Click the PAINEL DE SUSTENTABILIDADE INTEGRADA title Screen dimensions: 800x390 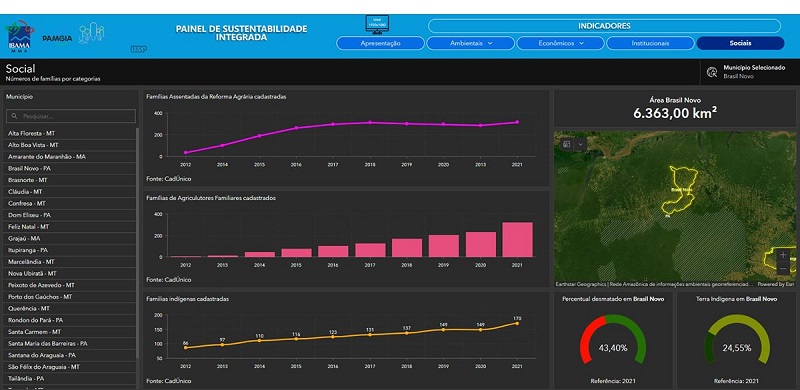point(241,33)
